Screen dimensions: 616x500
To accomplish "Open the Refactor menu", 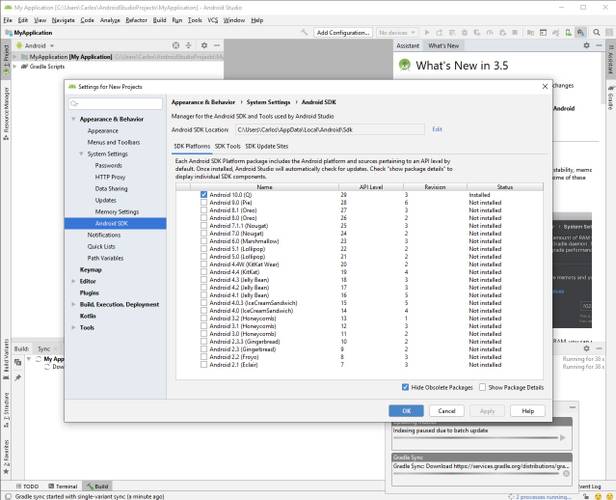I will [x=136, y=20].
